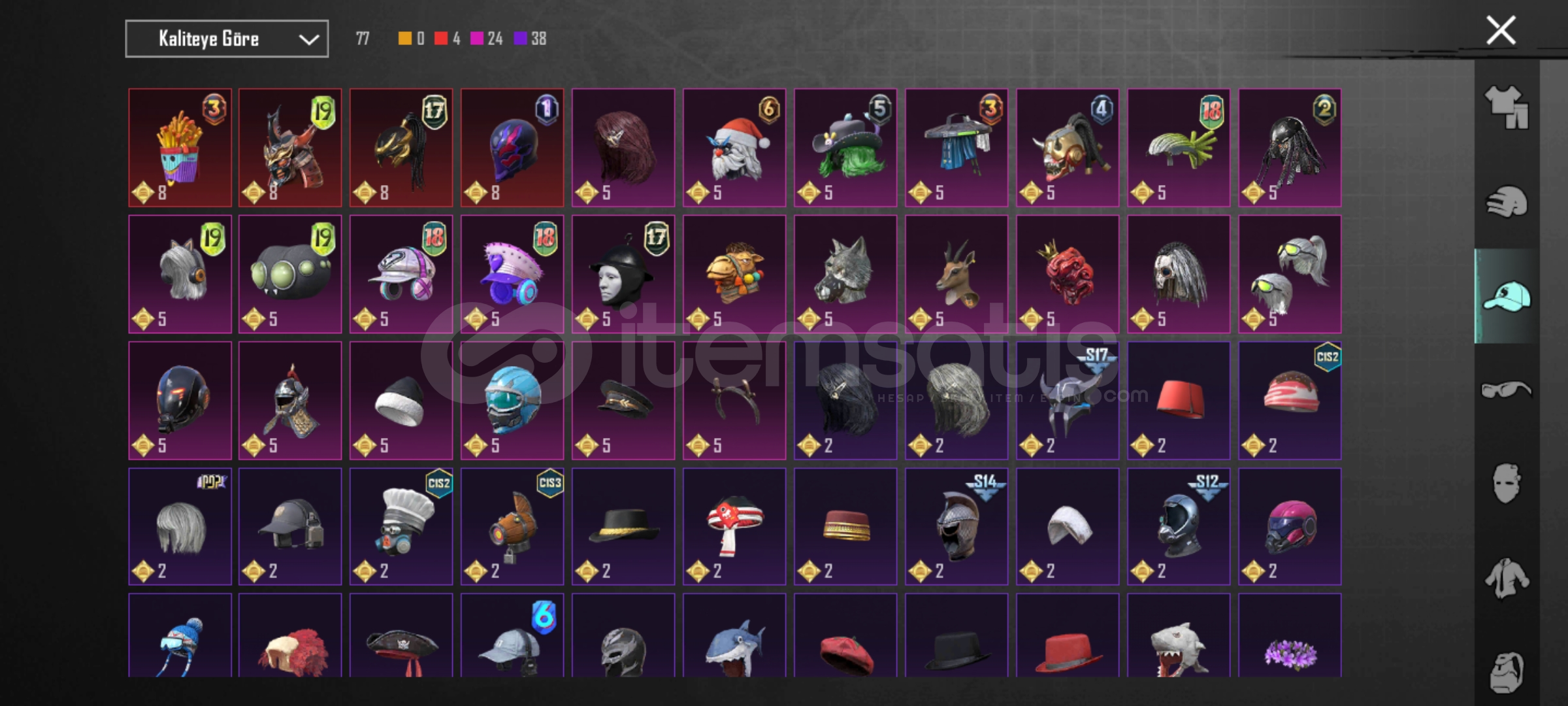Select the french fries headgear item

180,148
